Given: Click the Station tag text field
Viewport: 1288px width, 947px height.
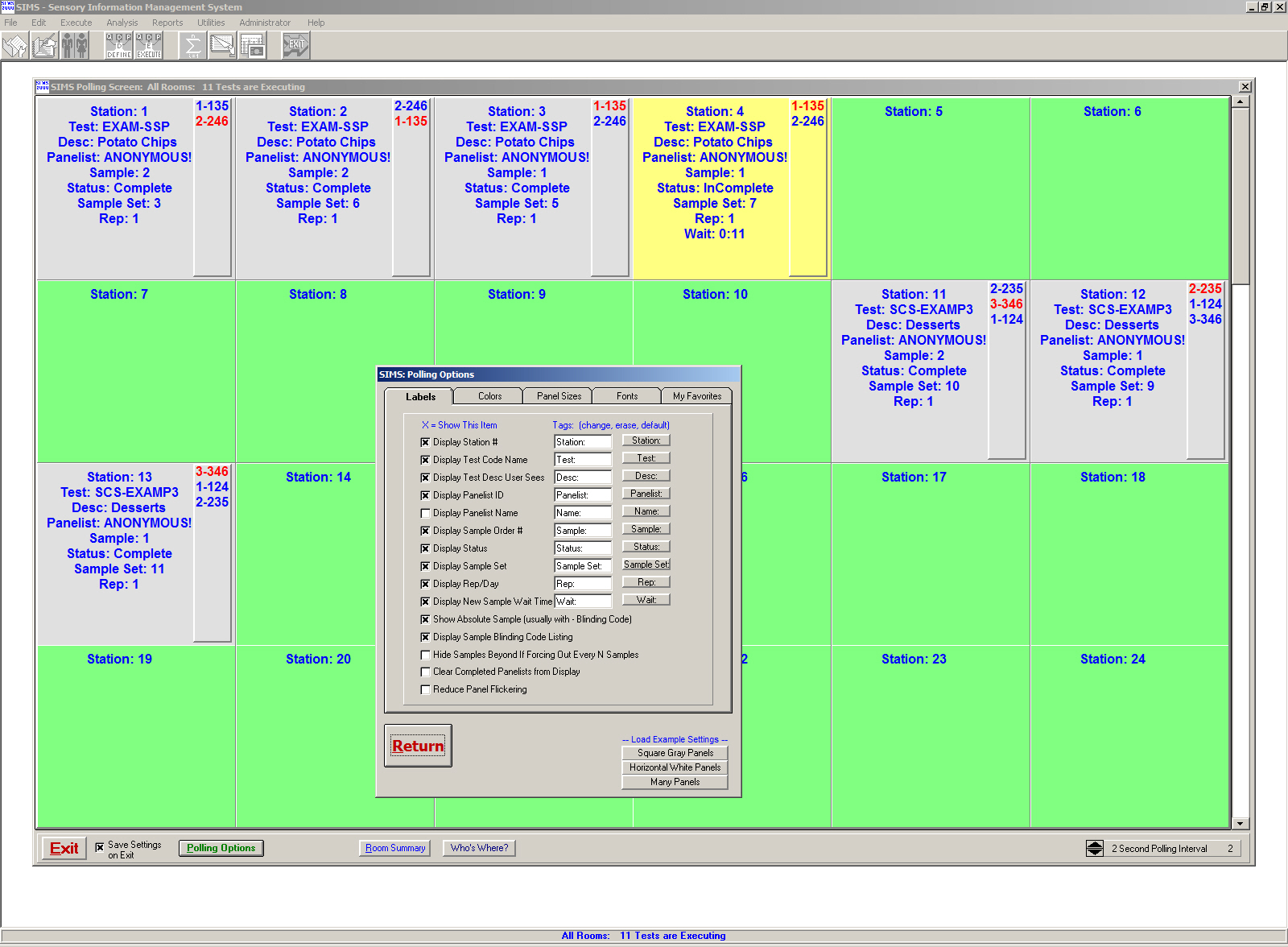Looking at the screenshot, I should click(583, 442).
